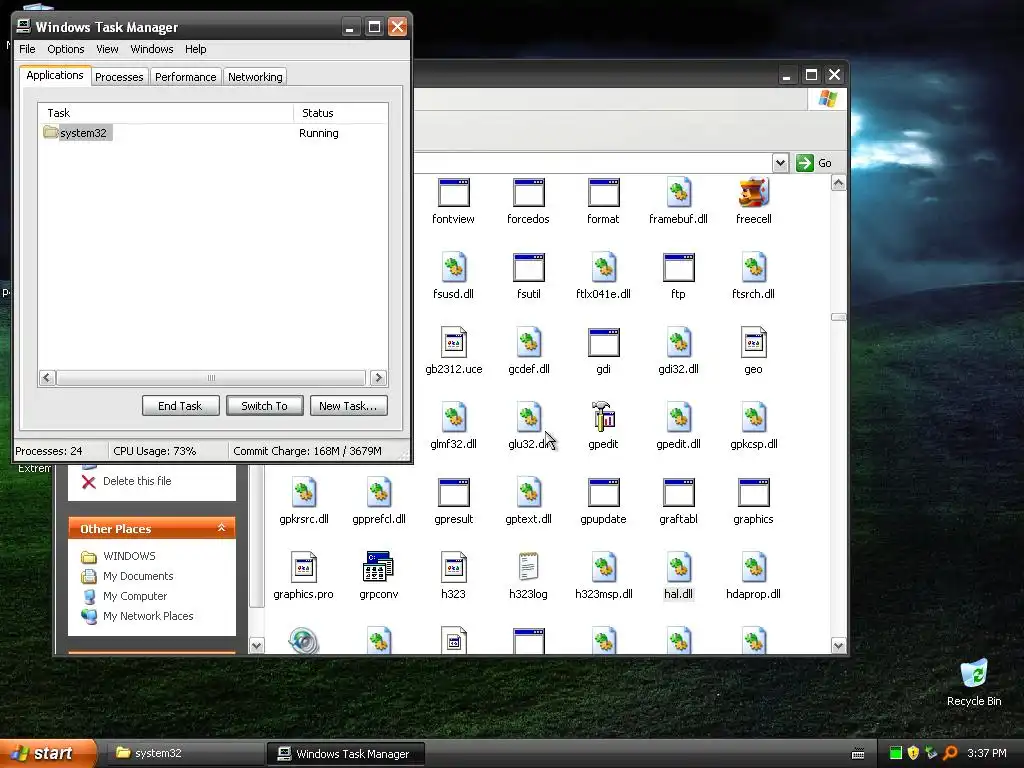Click the h323msp.dll file icon
Image resolution: width=1024 pixels, height=768 pixels.
pos(603,568)
